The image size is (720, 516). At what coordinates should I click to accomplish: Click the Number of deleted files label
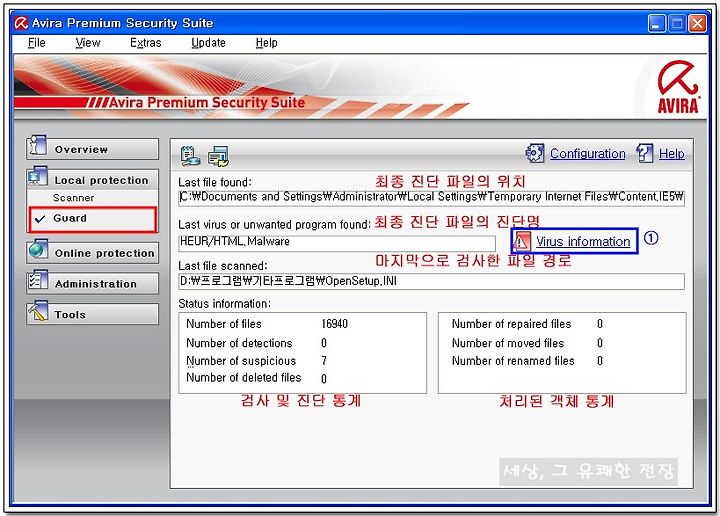tap(244, 378)
